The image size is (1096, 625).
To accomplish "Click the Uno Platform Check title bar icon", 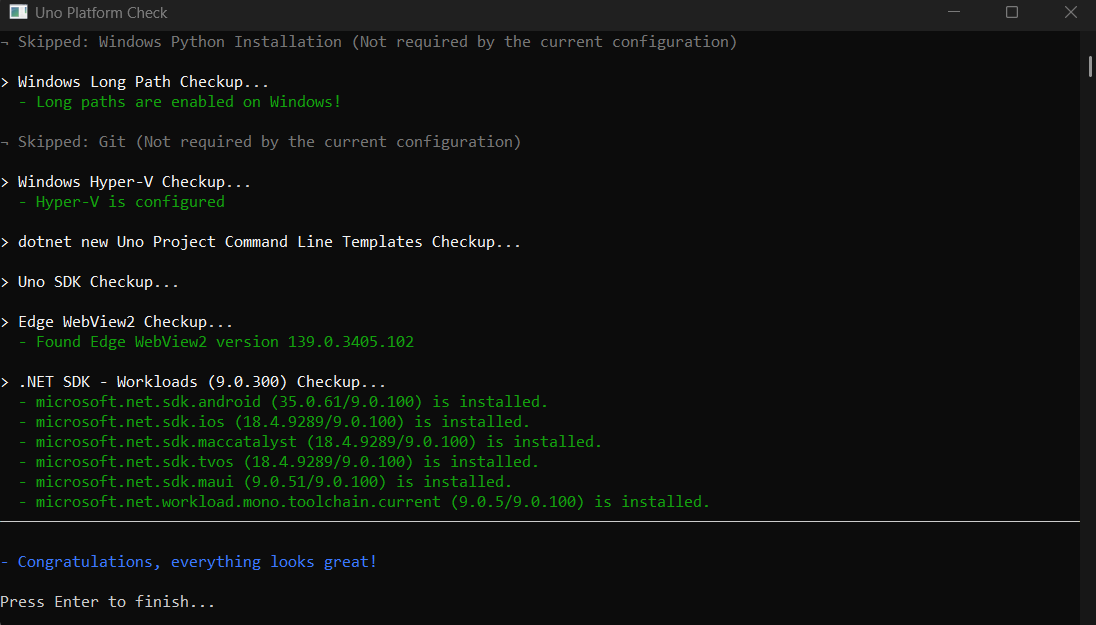I will [x=18, y=13].
